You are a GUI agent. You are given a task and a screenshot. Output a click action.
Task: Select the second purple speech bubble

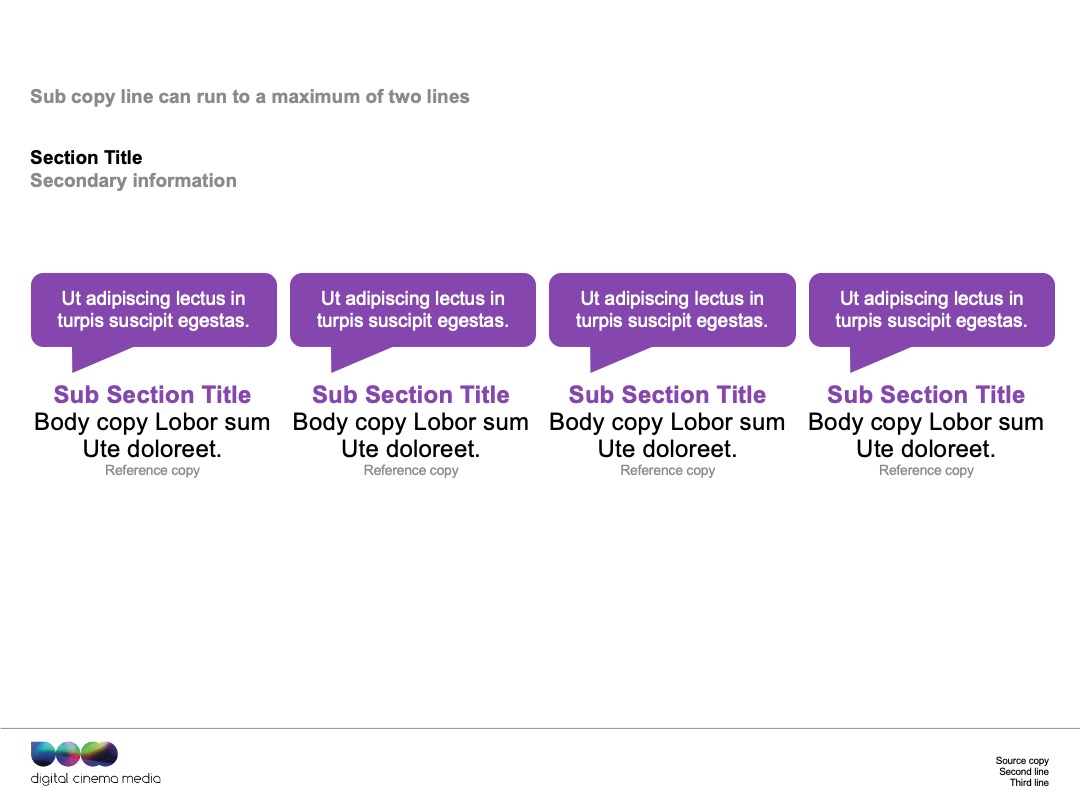click(413, 310)
